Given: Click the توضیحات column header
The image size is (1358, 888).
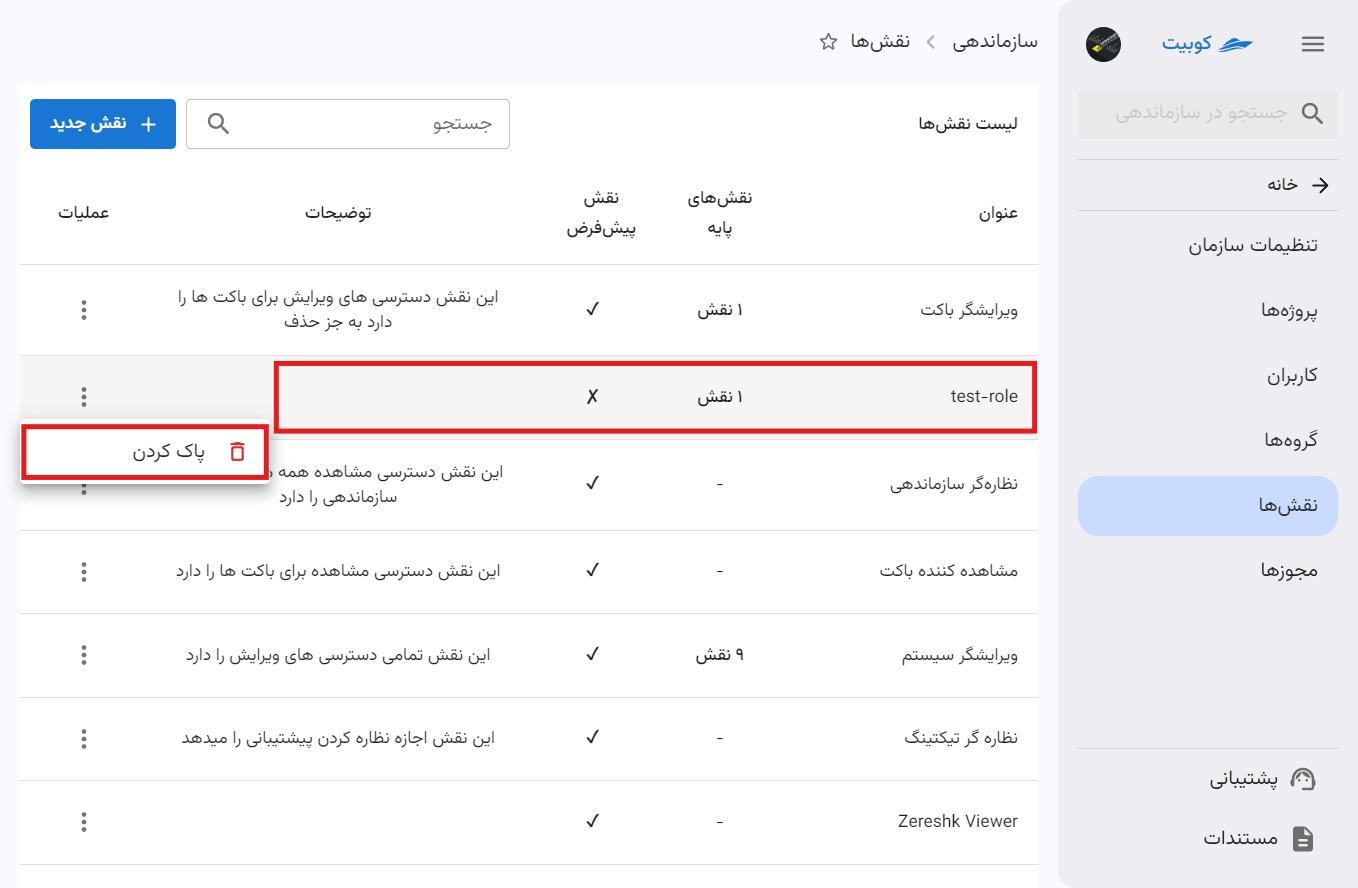Looking at the screenshot, I should pos(338,213).
